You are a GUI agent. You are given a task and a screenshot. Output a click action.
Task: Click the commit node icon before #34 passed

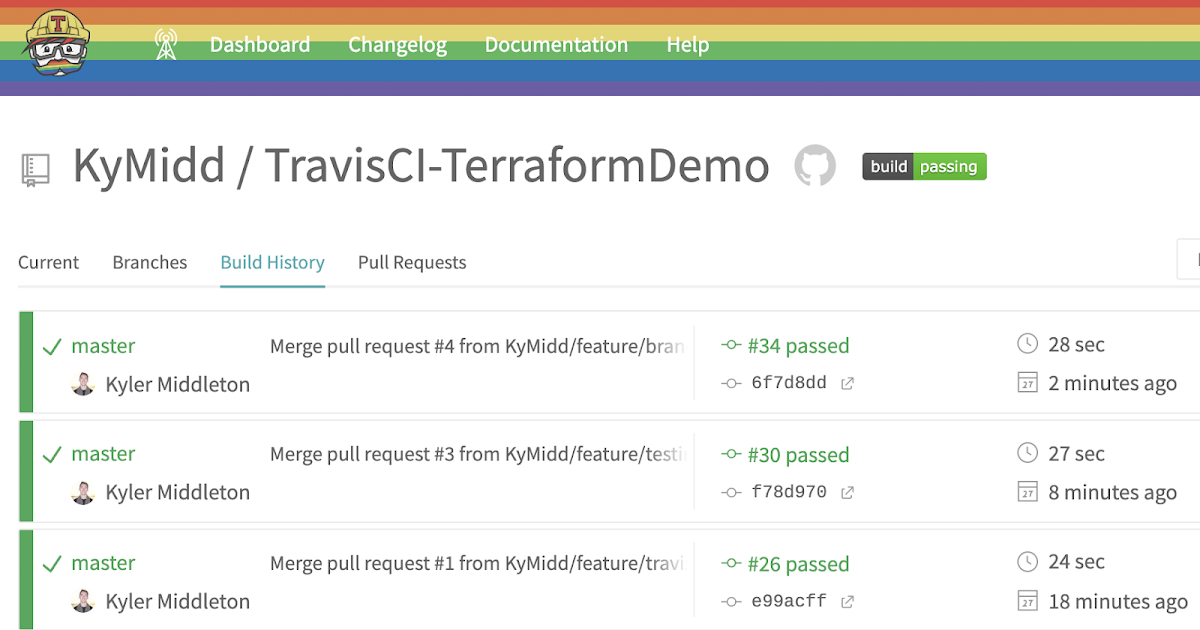click(x=730, y=344)
